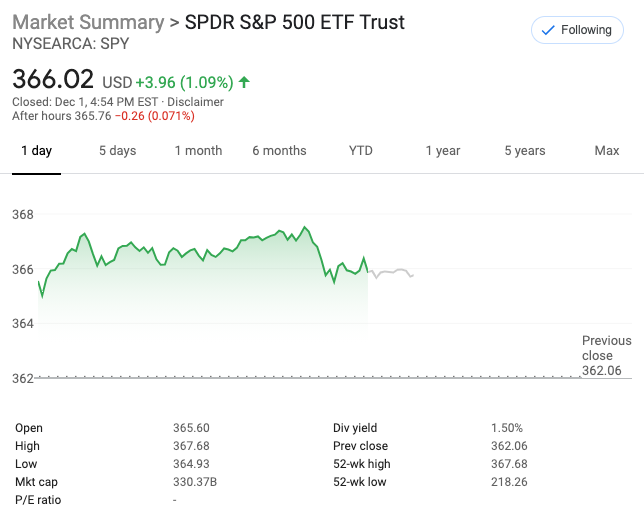Open the Market Summary link
This screenshot has height=518, width=644.
[x=87, y=22]
